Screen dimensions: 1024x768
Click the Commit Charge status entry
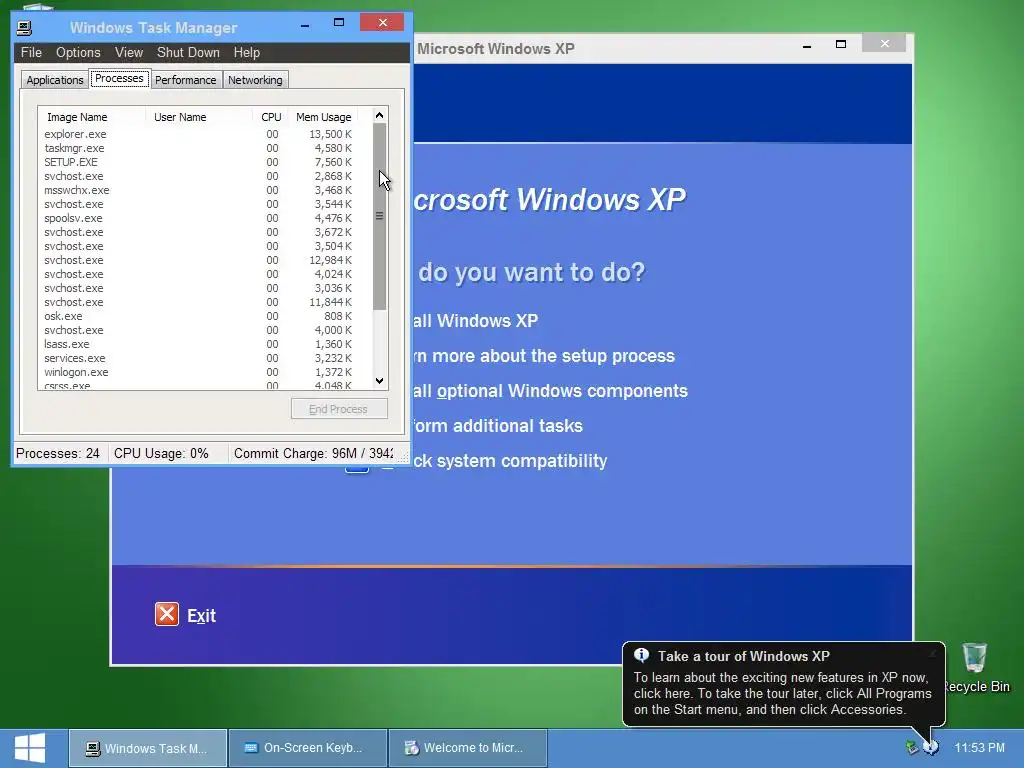point(313,453)
